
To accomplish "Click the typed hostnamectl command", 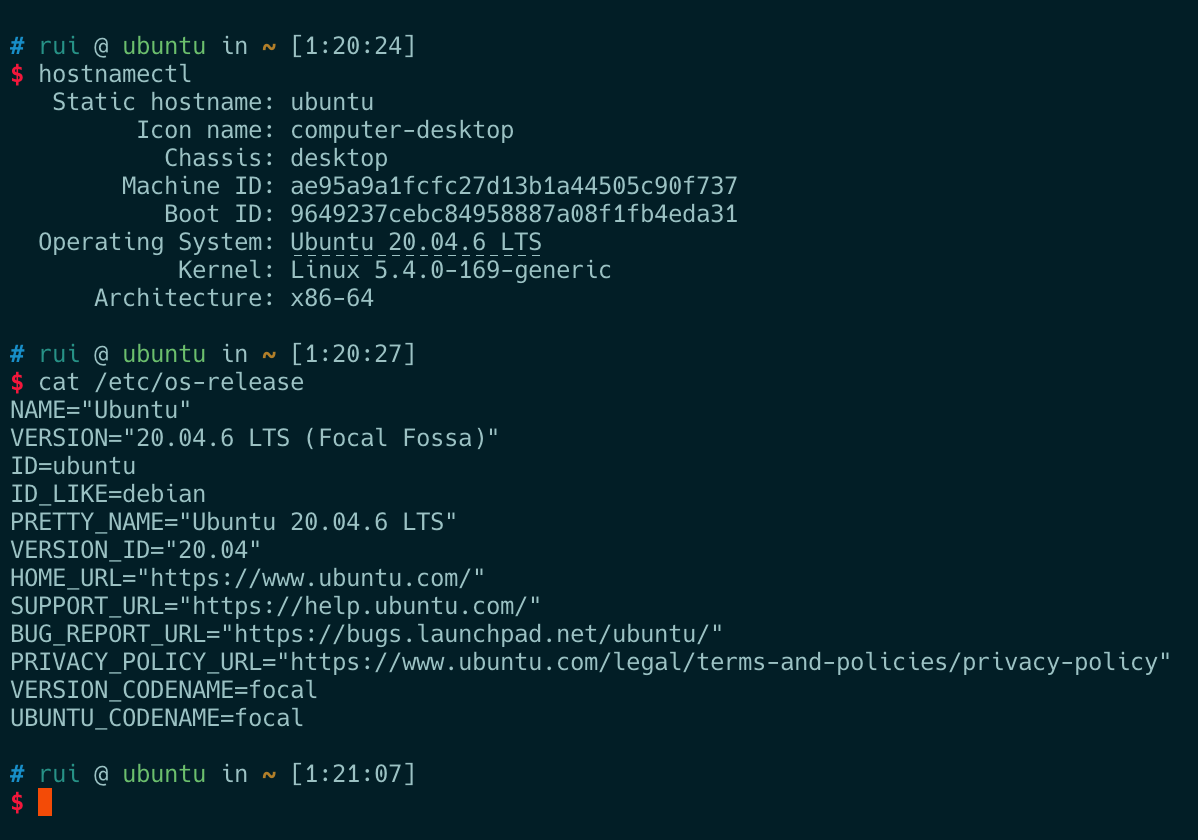I will 115,74.
